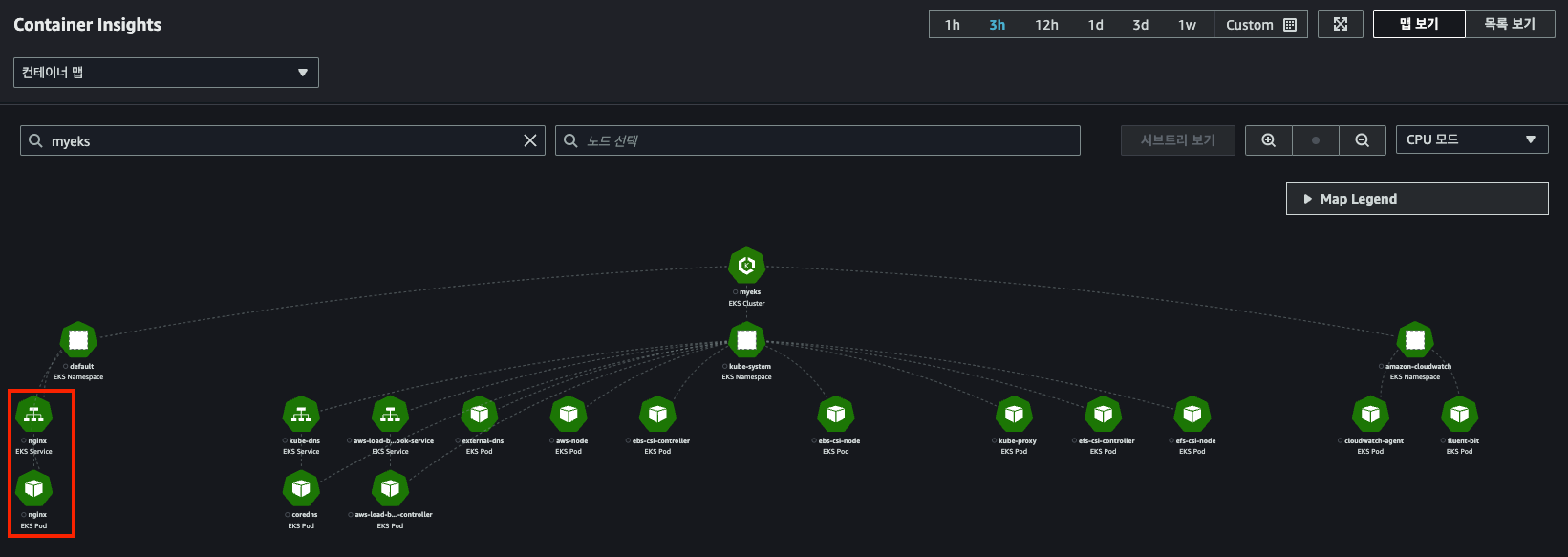The image size is (1568, 557).
Task: Click the kube-system node label
Action: coord(750,366)
